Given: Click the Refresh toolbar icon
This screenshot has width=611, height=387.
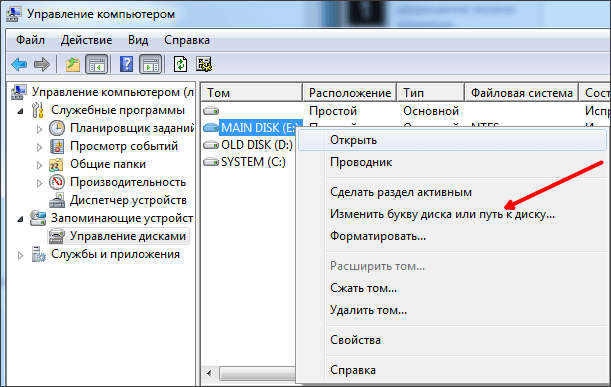Looking at the screenshot, I should [180, 64].
